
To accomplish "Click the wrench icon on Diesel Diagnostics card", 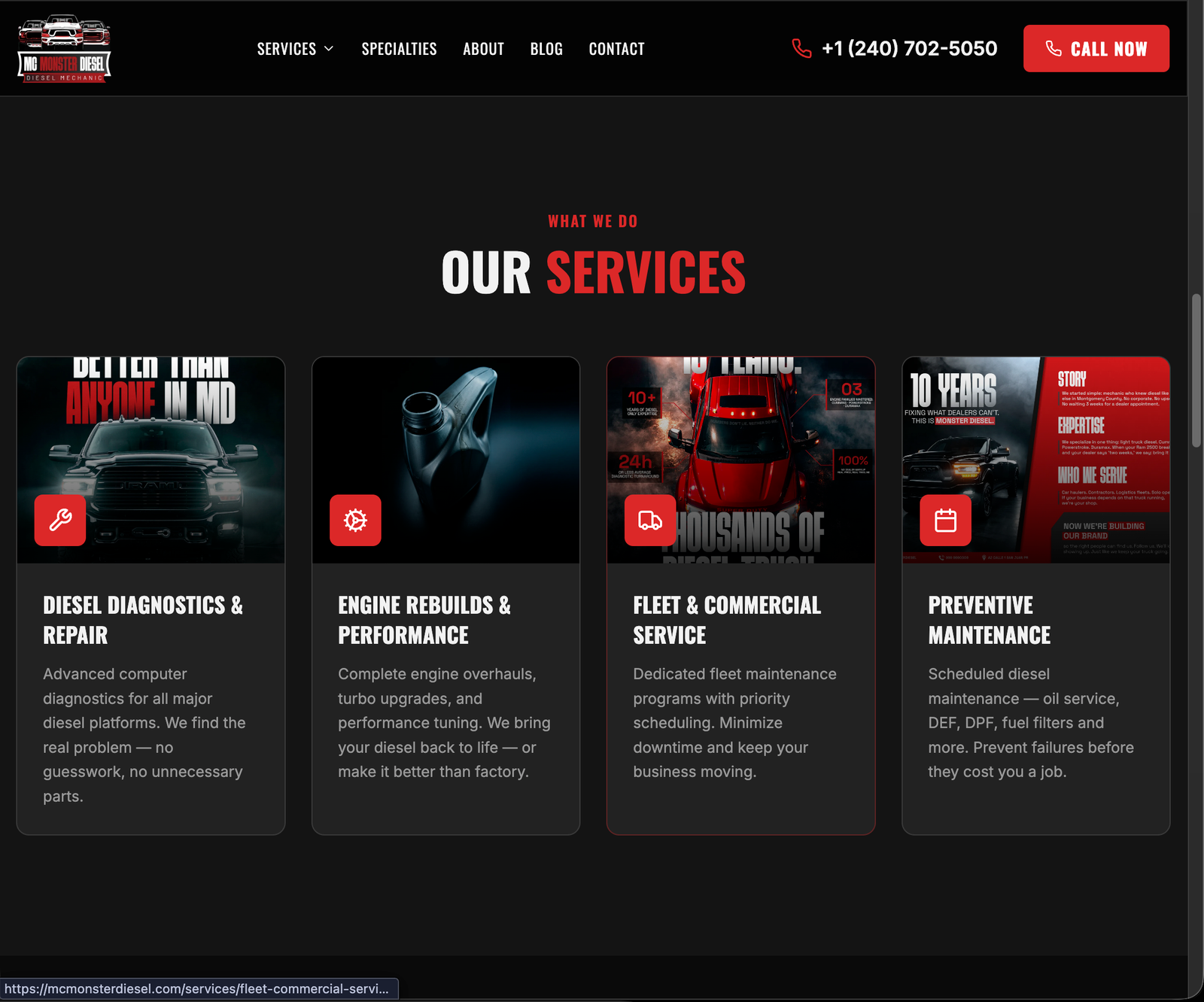I will coord(60,520).
